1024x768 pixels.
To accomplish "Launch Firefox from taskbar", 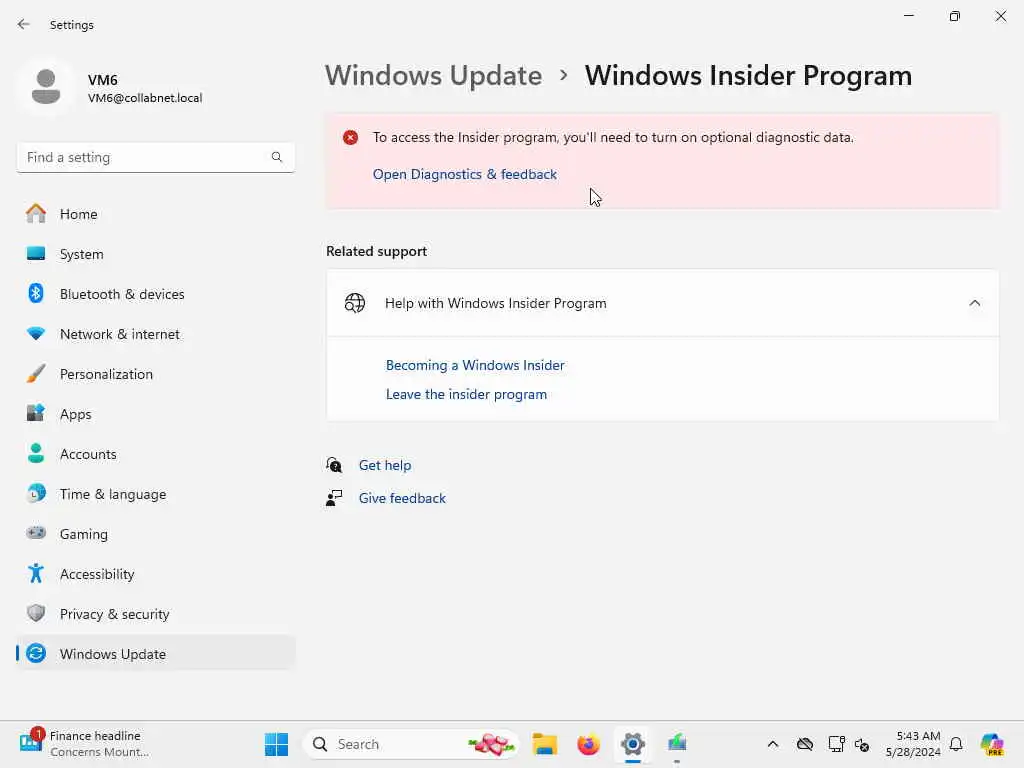I will (588, 744).
